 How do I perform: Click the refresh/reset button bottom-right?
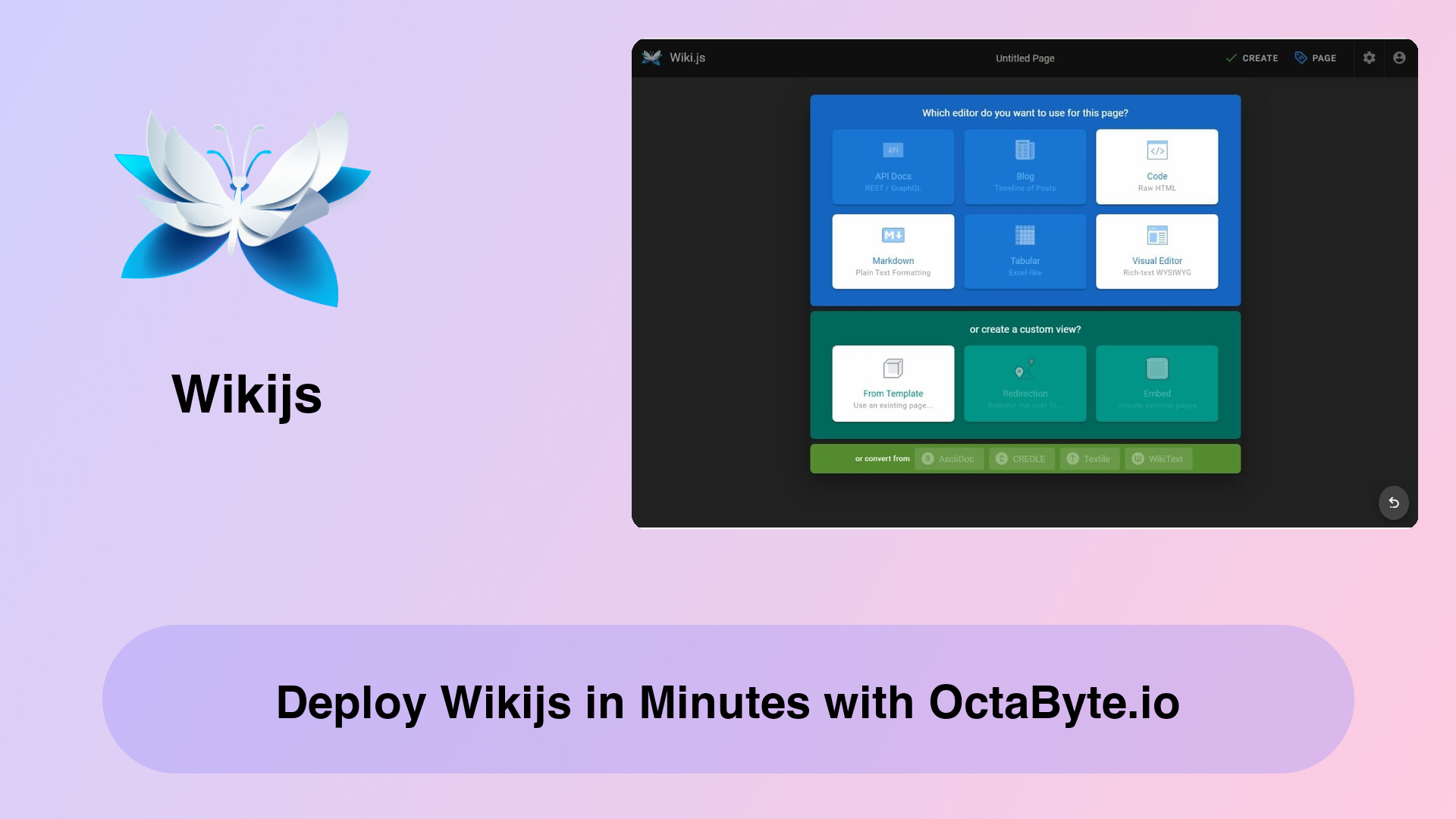[x=1393, y=502]
